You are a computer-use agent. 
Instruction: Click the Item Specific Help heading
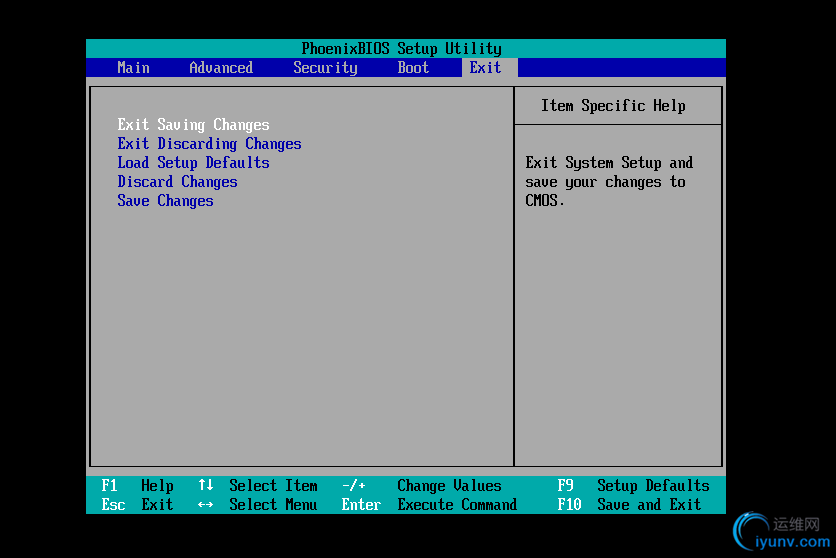(613, 106)
